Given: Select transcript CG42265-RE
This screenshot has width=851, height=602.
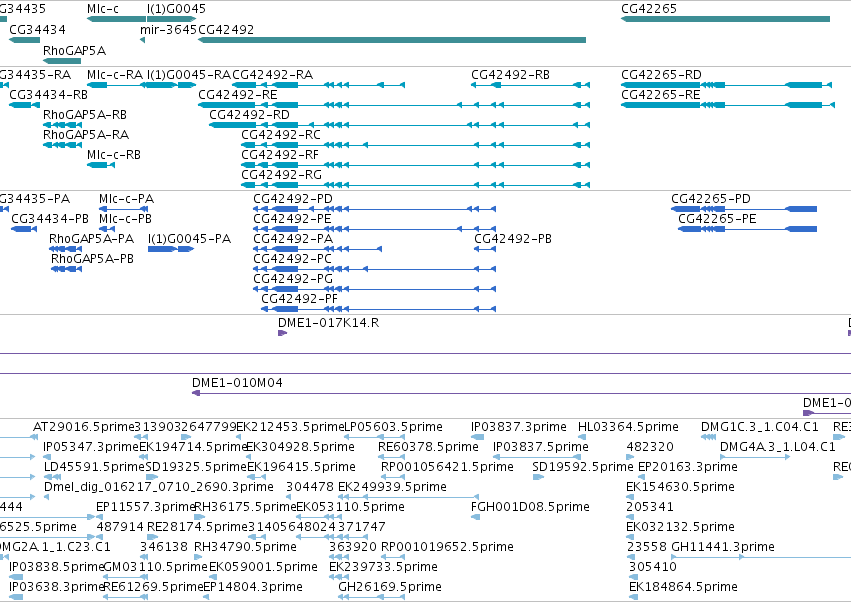Looking at the screenshot, I should [728, 105].
